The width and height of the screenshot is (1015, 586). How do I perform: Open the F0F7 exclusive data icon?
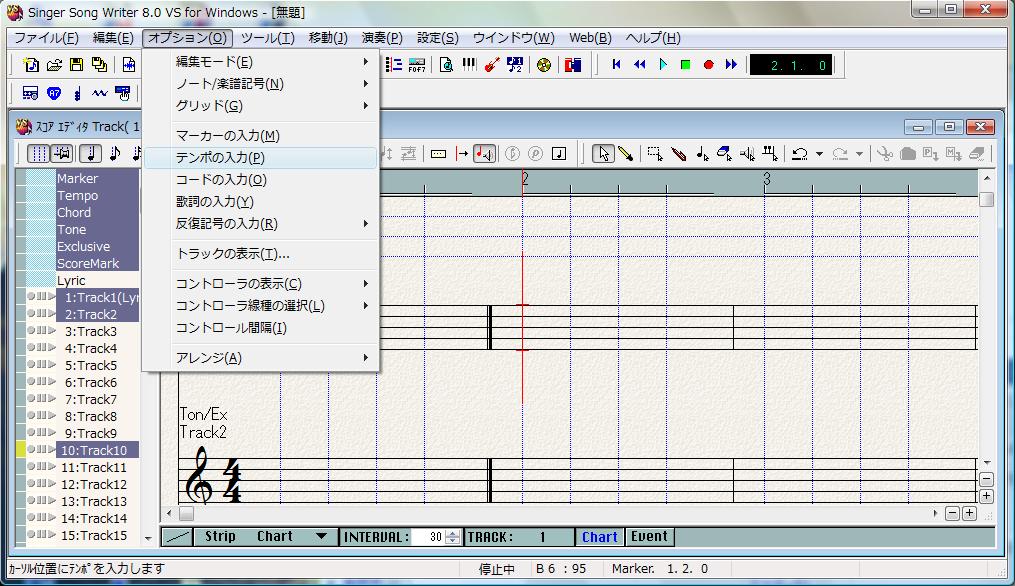[417, 65]
